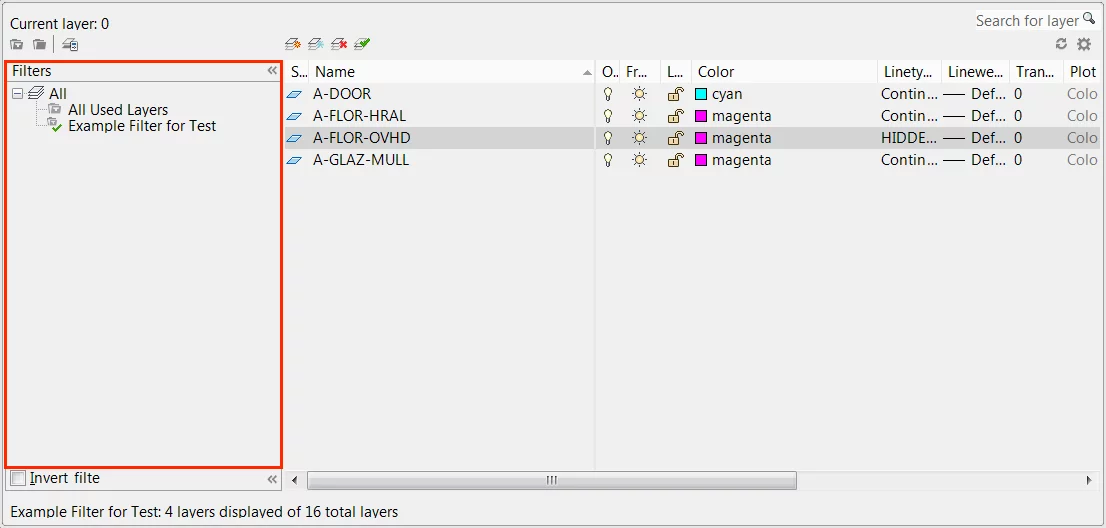This screenshot has width=1106, height=528.
Task: Select Example Filter for Test
Action: (142, 126)
